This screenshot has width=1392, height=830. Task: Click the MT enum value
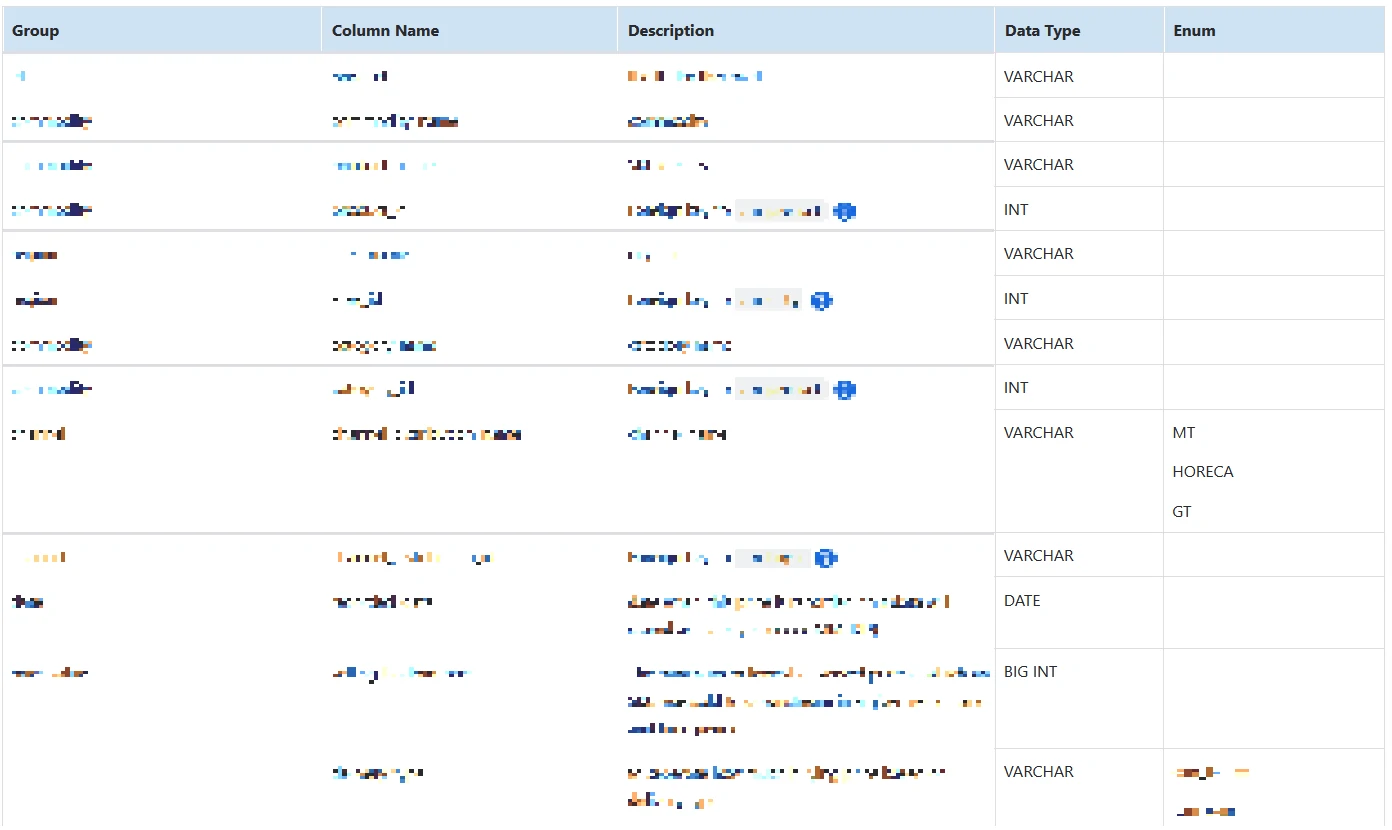(1184, 433)
